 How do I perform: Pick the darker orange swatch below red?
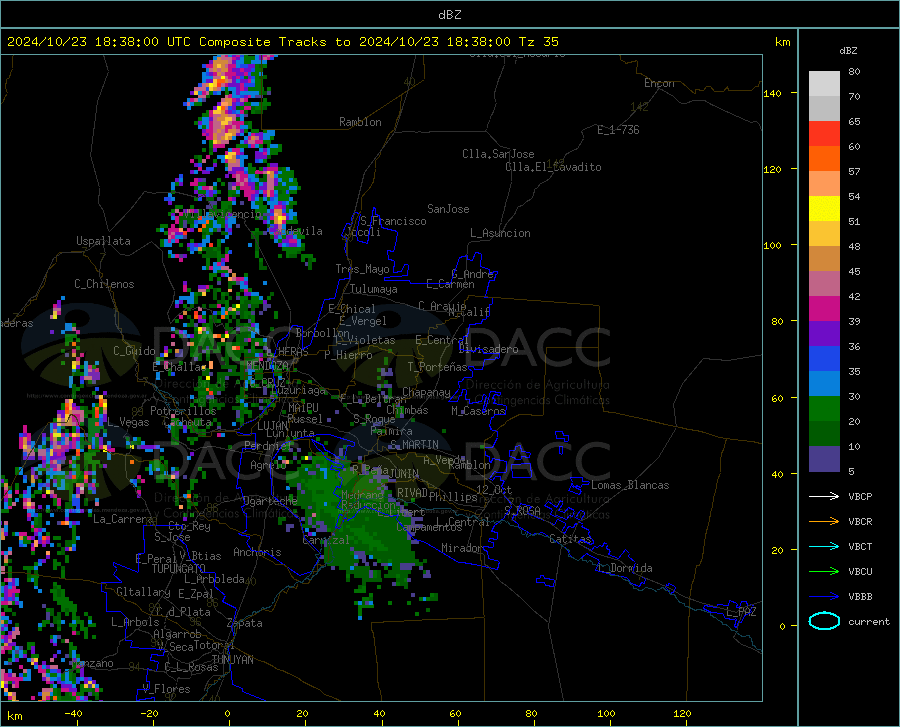coord(824,159)
